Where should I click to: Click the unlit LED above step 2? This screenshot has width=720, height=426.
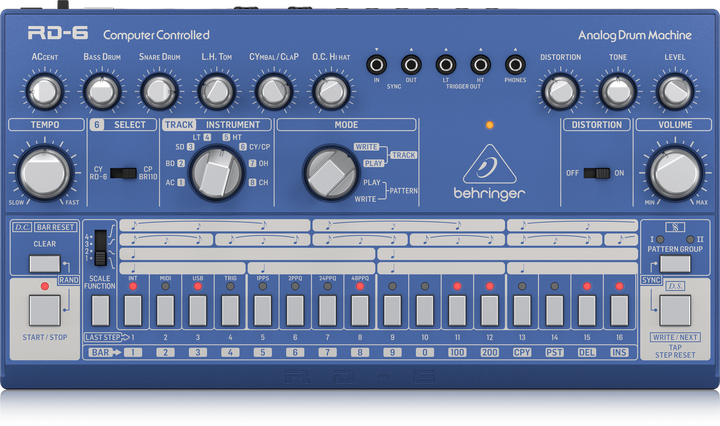click(165, 286)
